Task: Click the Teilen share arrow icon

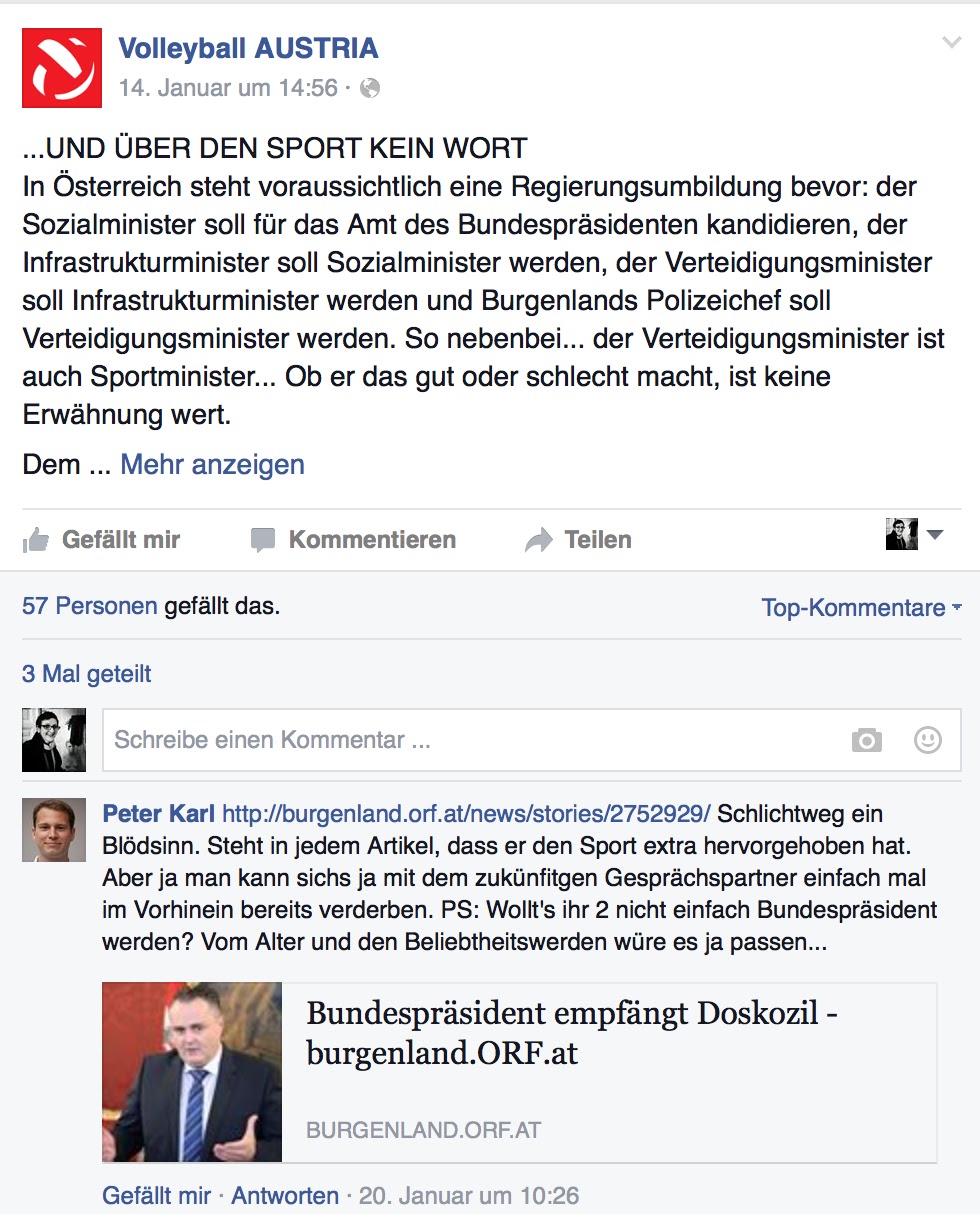Action: point(539,541)
